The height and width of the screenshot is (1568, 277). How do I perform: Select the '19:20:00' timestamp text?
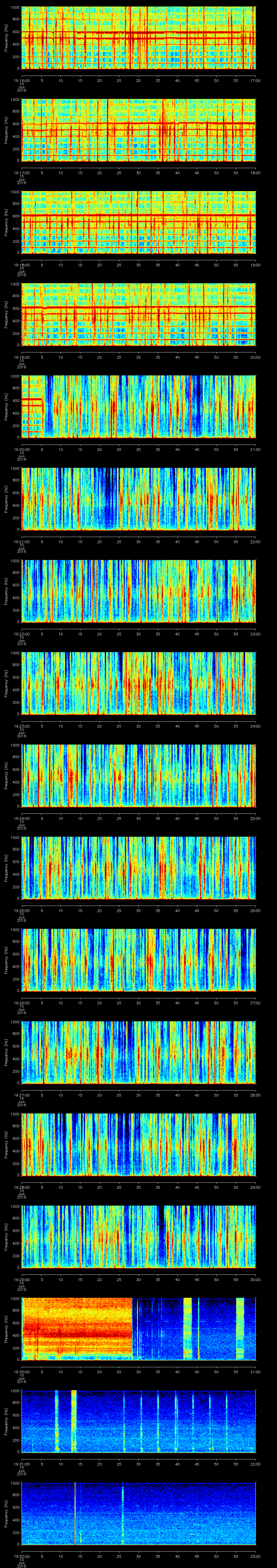pos(22,449)
